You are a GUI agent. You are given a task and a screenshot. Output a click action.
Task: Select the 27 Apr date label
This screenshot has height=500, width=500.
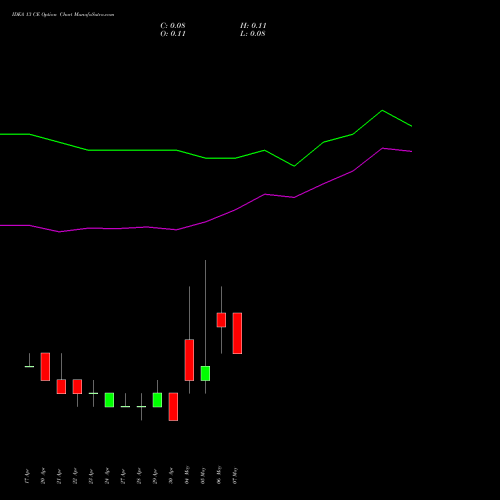click(x=123, y=476)
